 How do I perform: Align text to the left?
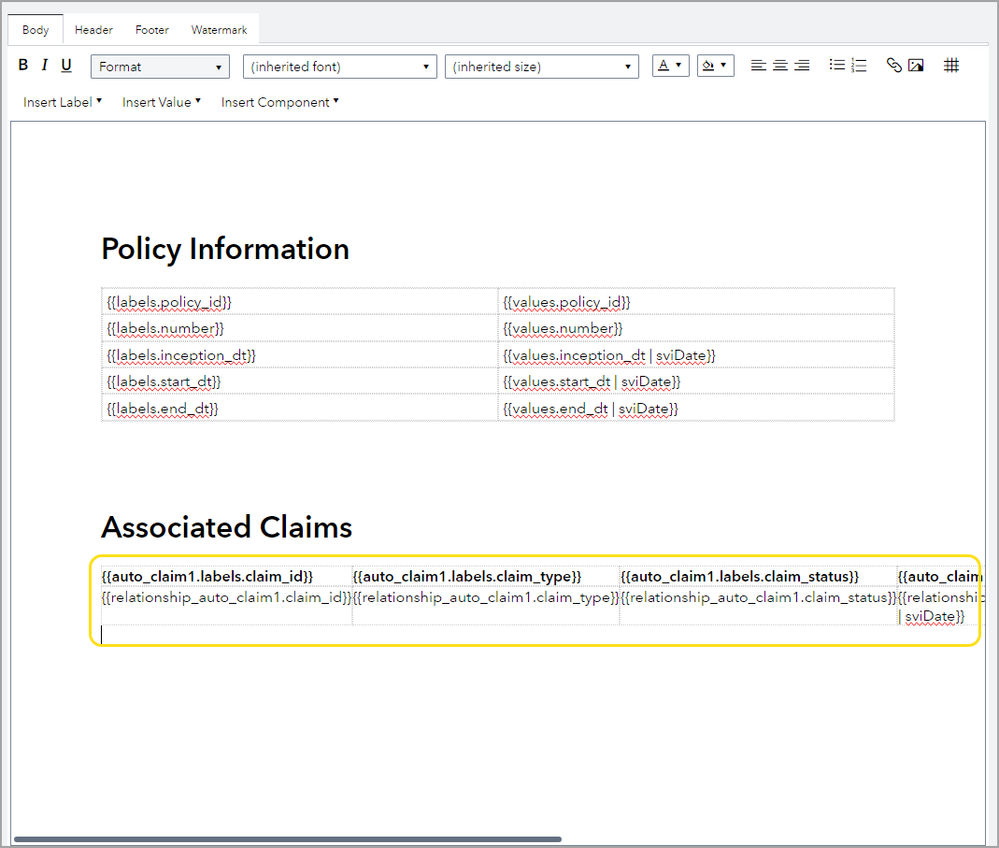(758, 66)
